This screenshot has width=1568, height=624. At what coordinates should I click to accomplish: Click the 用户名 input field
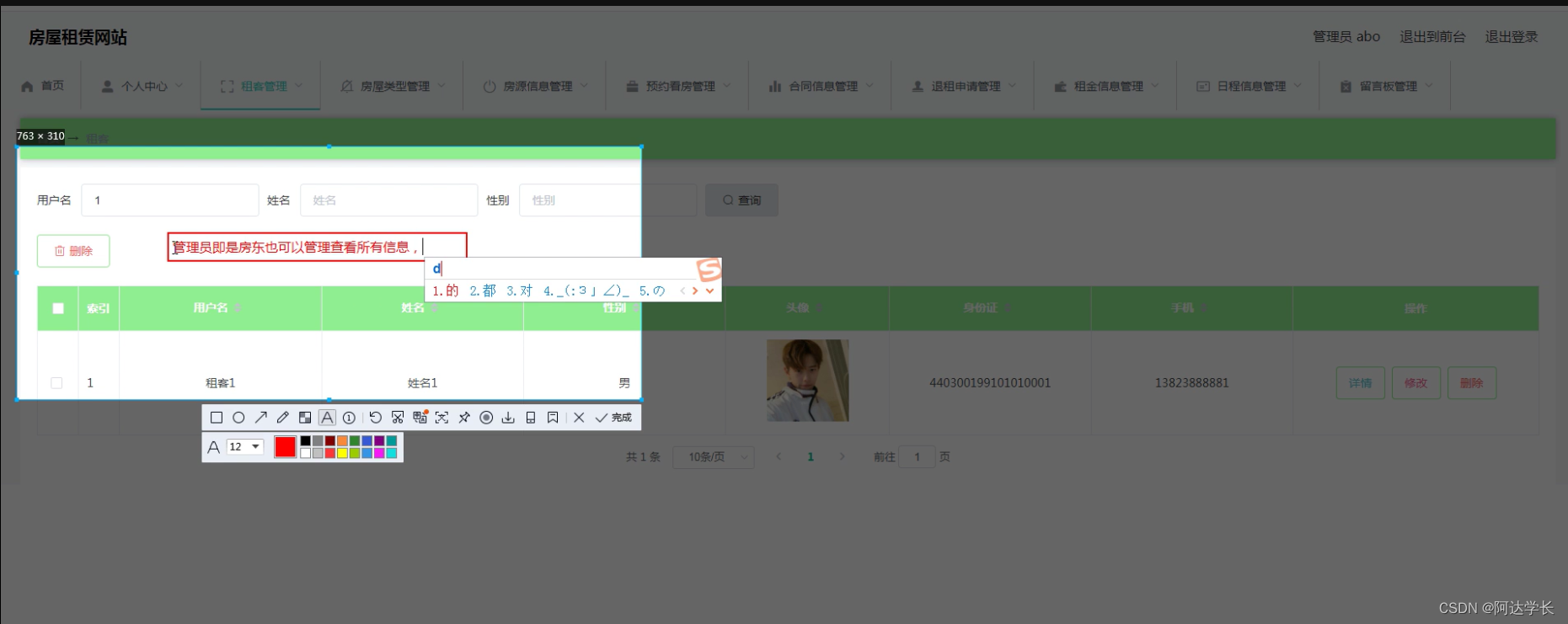pyautogui.click(x=170, y=200)
